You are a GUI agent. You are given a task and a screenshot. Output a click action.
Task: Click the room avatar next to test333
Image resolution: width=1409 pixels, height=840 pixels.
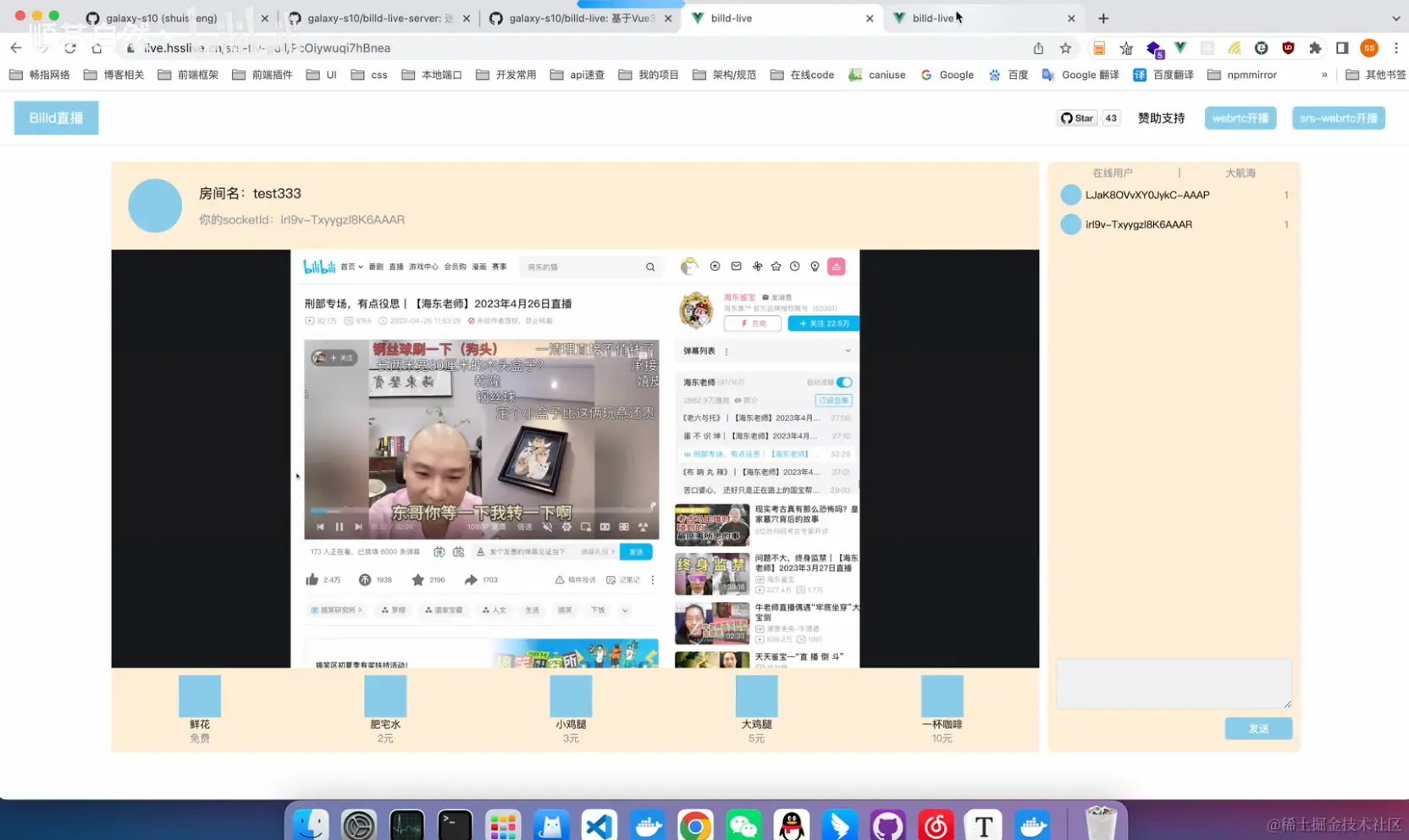point(155,206)
